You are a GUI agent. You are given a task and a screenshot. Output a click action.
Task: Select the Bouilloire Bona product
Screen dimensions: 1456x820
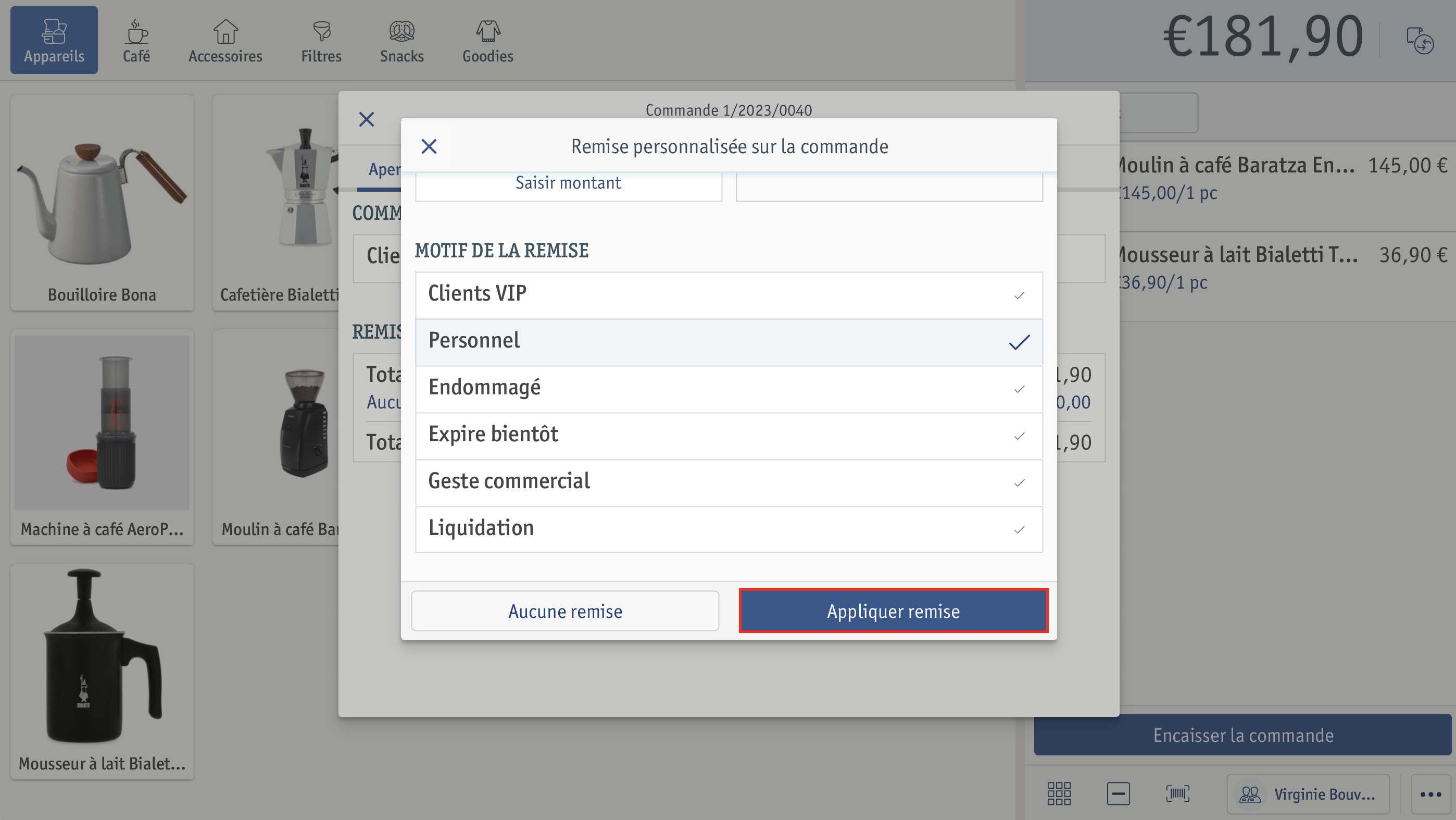click(102, 203)
